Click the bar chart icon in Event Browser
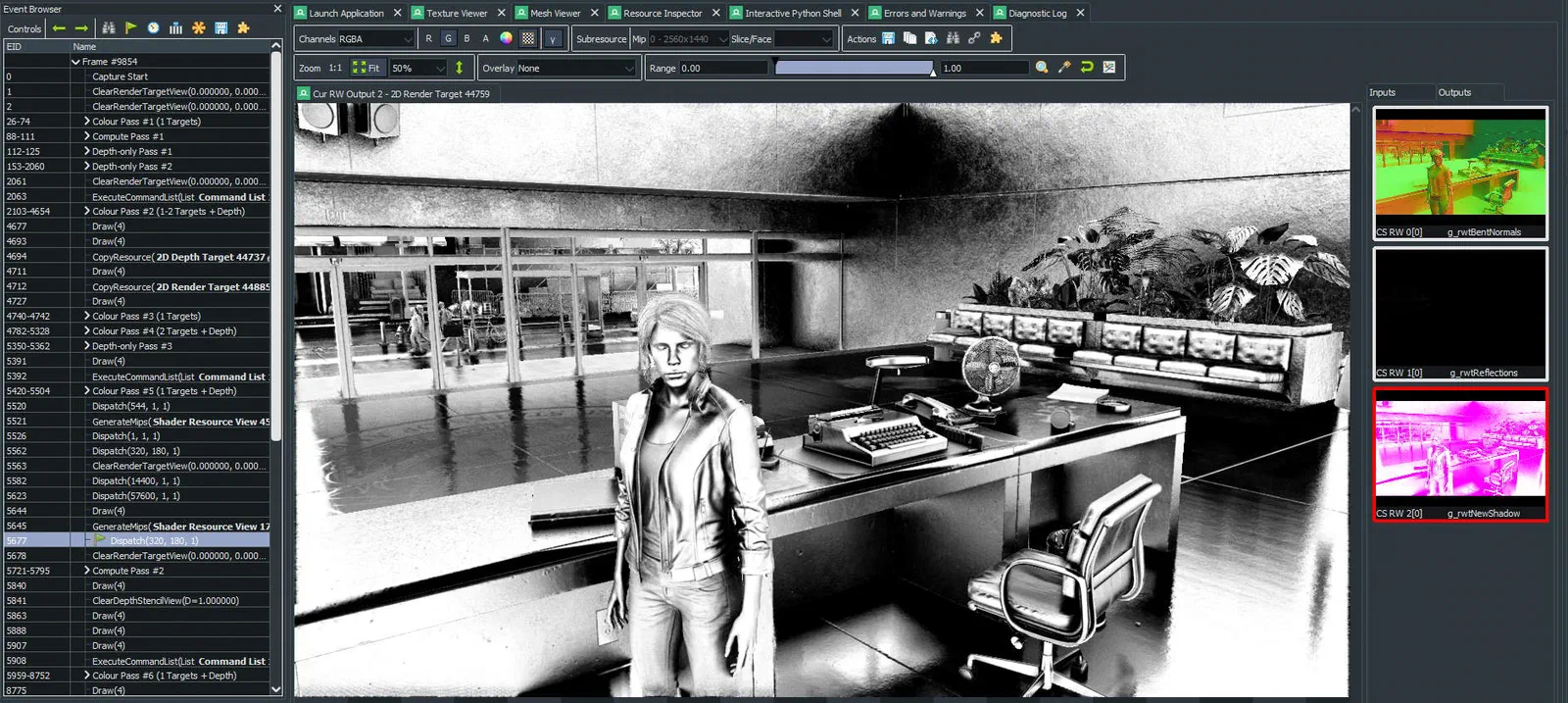The height and width of the screenshot is (703, 1568). pos(175,28)
